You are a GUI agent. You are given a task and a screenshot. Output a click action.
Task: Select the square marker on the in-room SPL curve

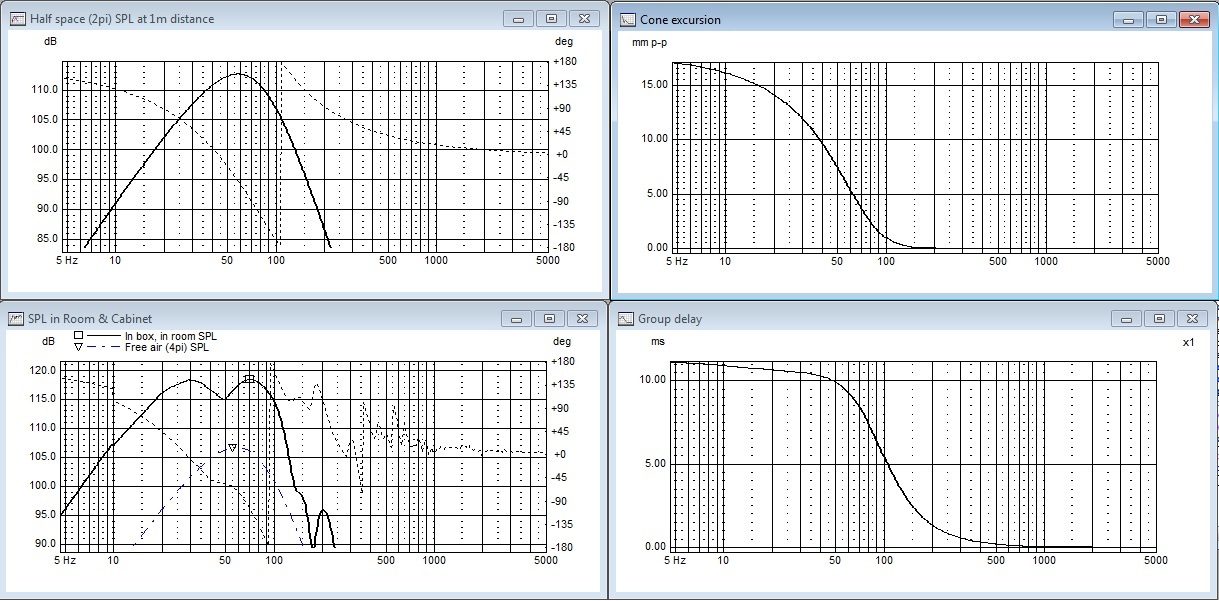(249, 378)
